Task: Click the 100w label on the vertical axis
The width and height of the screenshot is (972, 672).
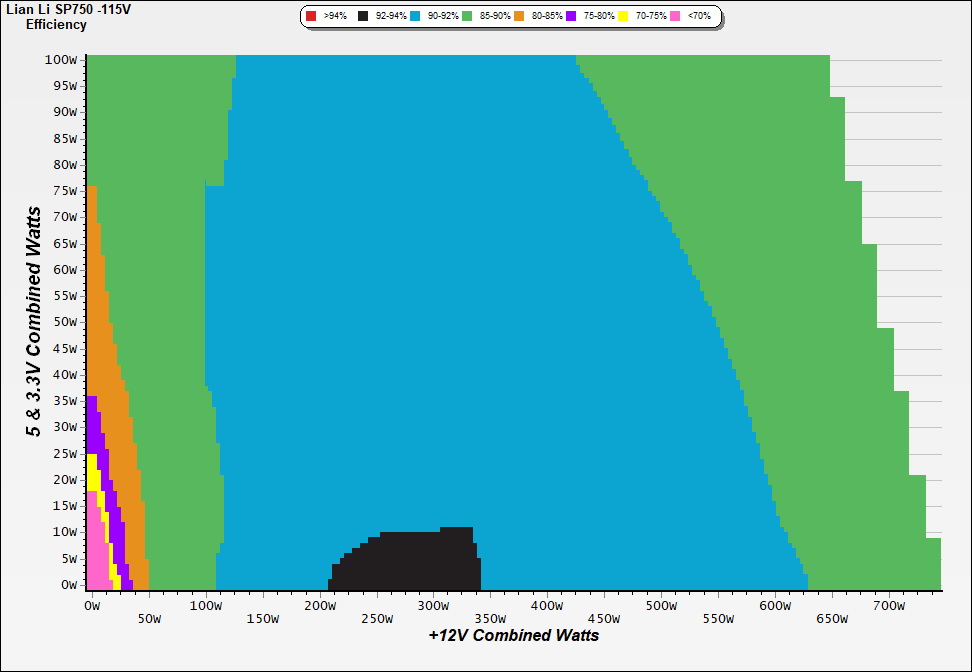Action: tap(61, 59)
